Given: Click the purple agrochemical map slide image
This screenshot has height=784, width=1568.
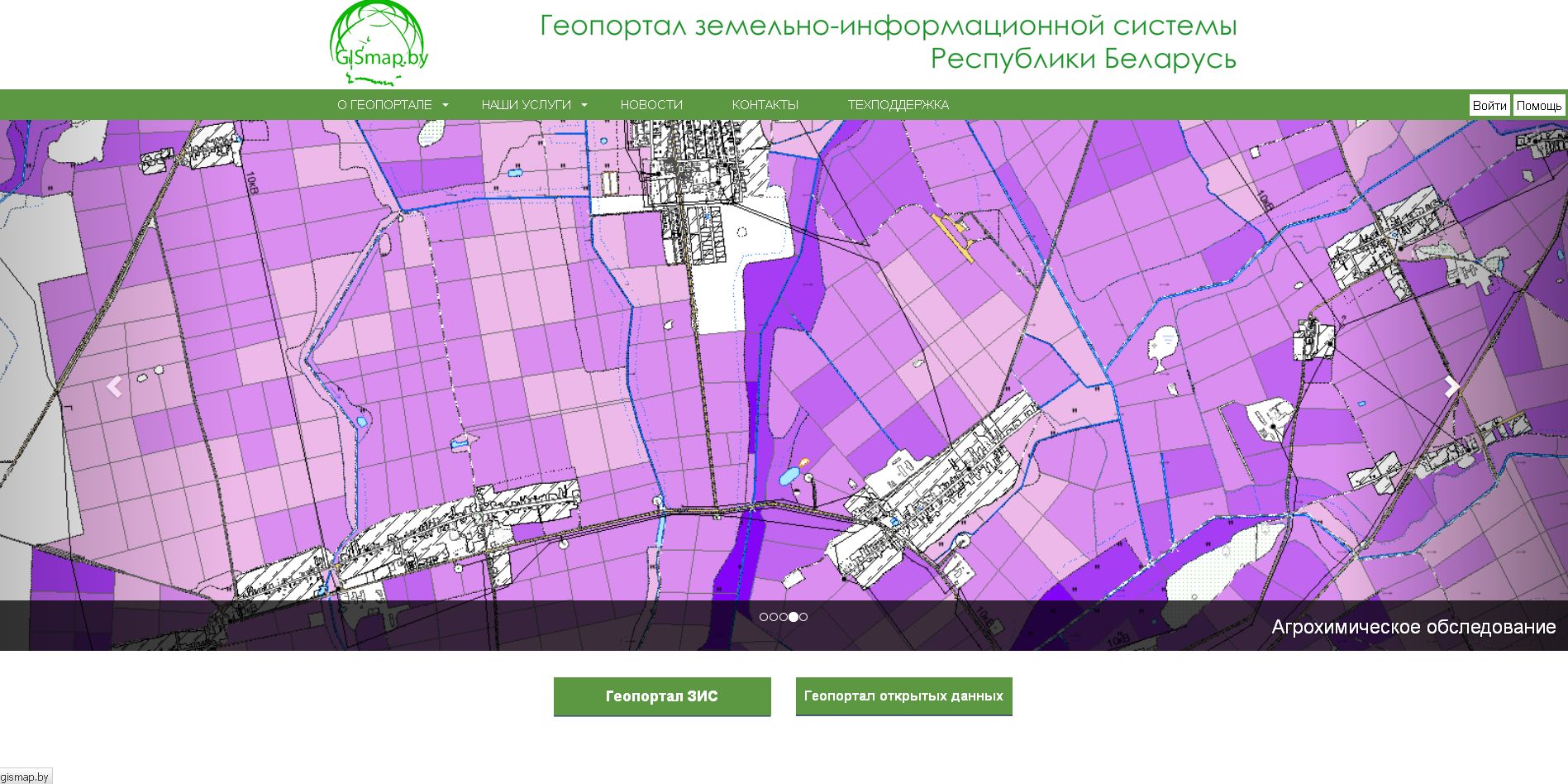Looking at the screenshot, I should [496, 331].
